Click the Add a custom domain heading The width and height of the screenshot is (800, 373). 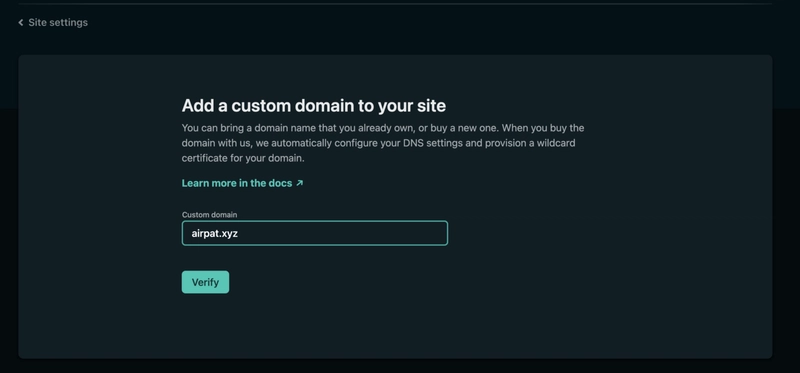(314, 106)
